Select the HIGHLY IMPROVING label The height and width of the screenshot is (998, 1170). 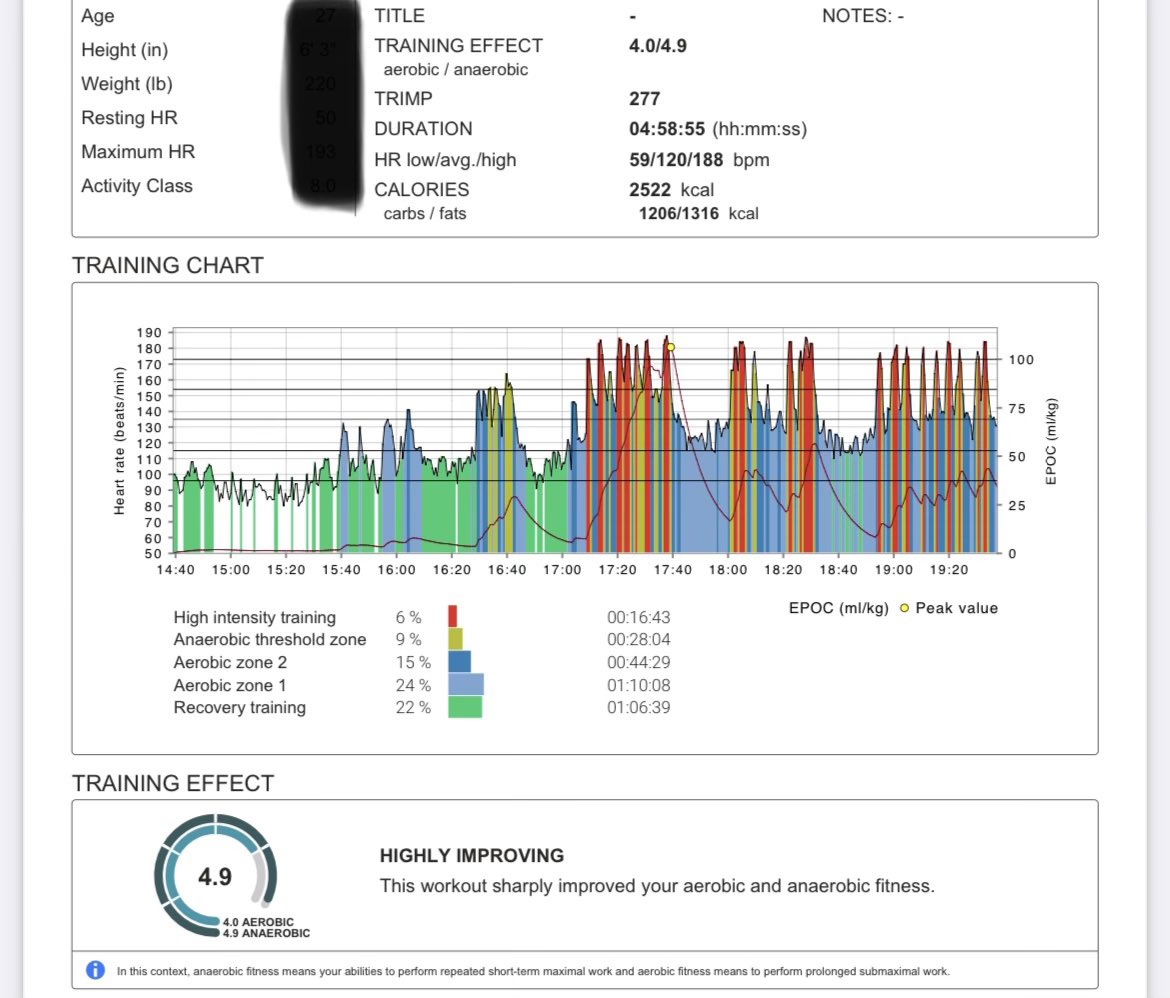tap(471, 856)
